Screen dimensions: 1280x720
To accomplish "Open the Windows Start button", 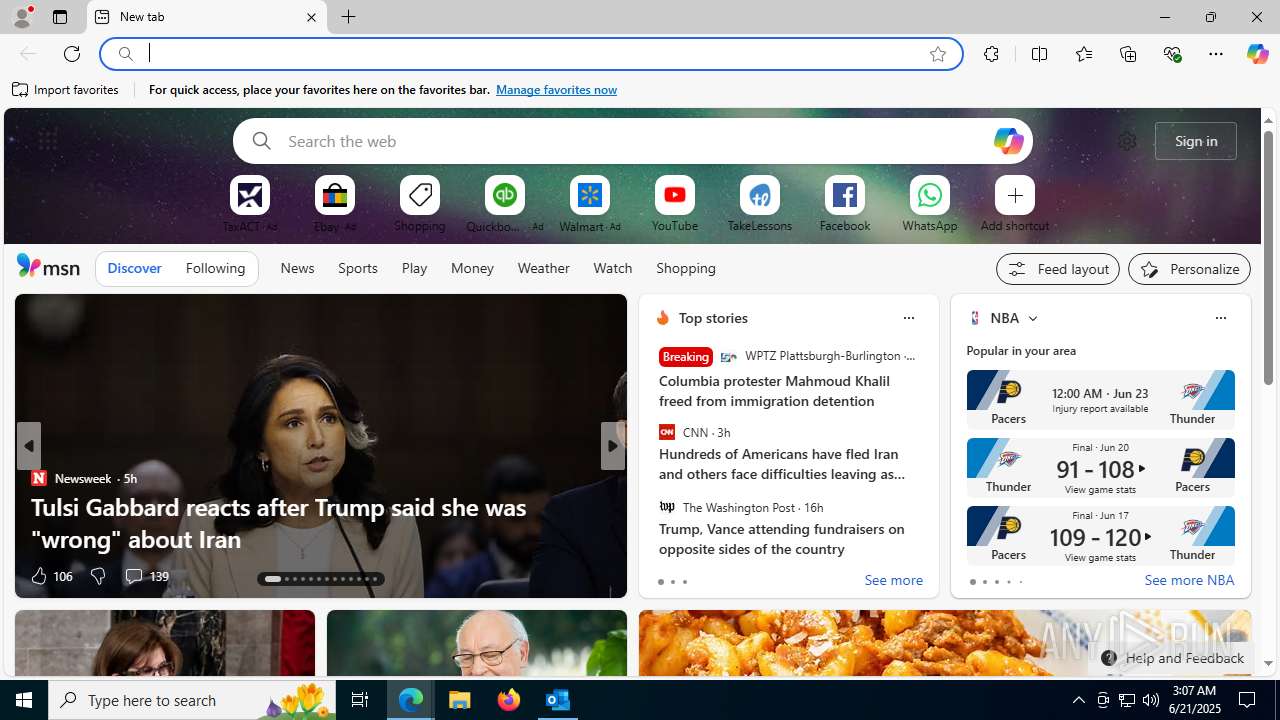I will click(24, 700).
